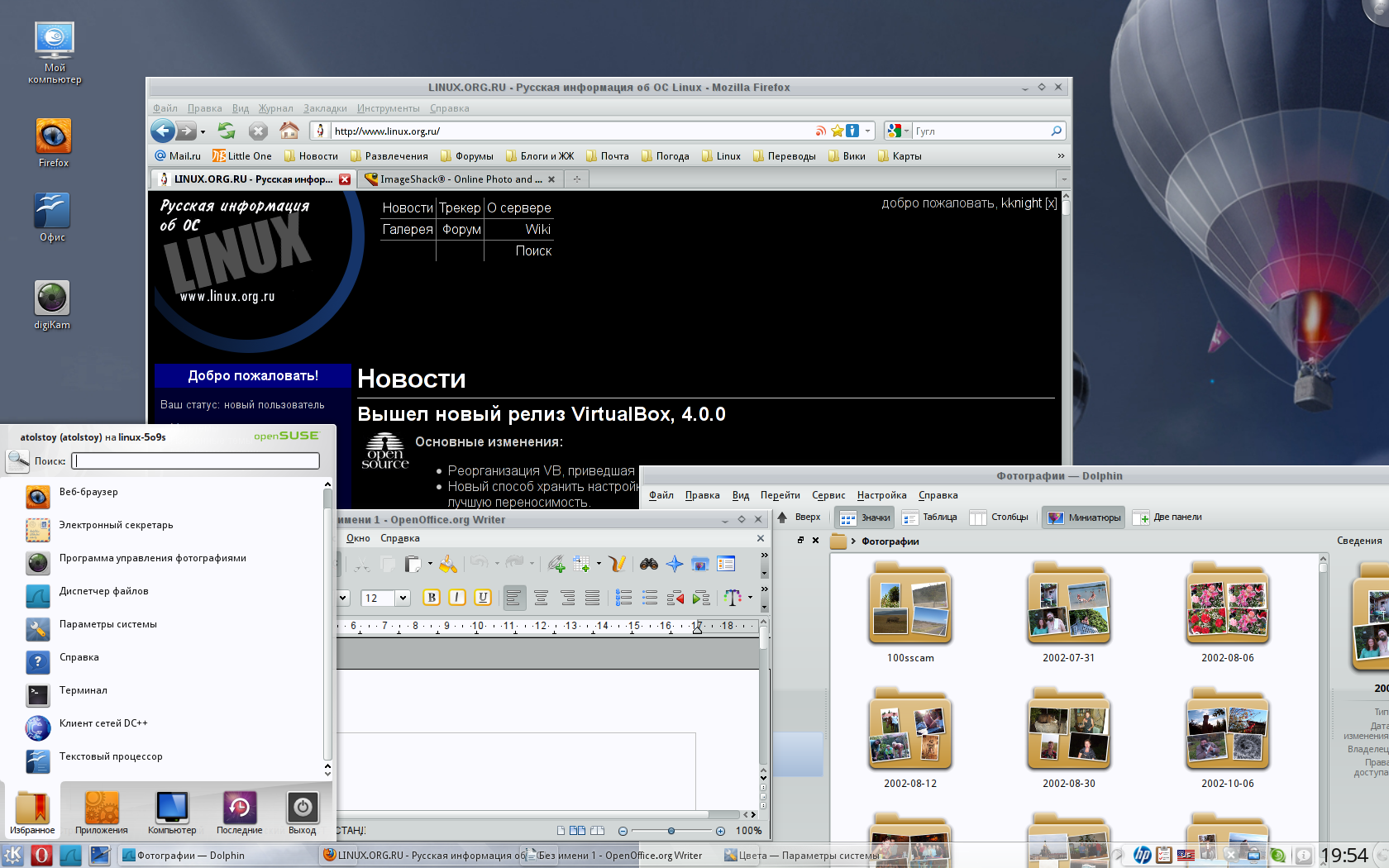Open the Инструменты menu in Firefox
The image size is (1389, 868).
pos(388,108)
